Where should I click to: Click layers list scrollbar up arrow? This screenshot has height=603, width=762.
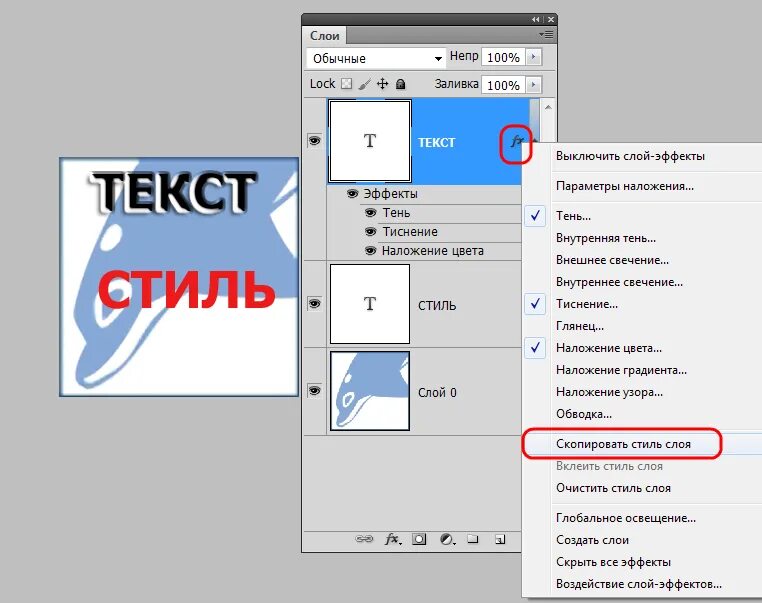(x=548, y=107)
